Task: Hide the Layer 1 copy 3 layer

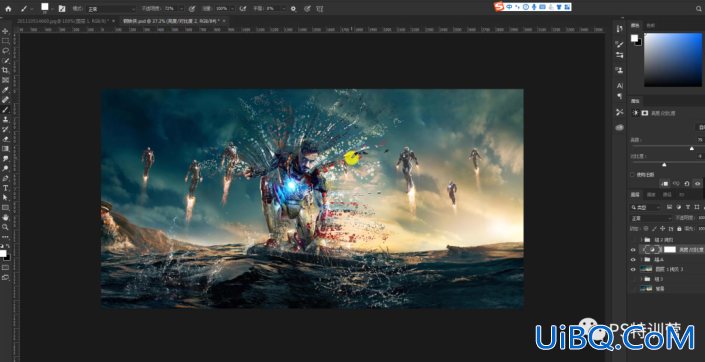Action: 633,269
